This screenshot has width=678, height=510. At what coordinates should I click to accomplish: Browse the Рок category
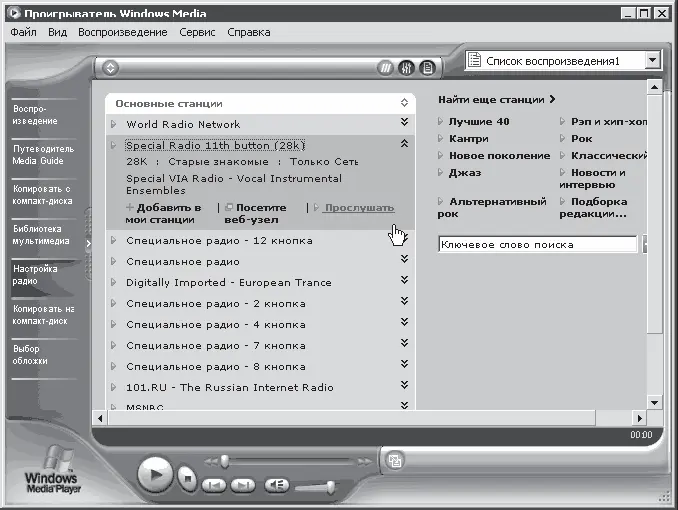click(x=582, y=139)
